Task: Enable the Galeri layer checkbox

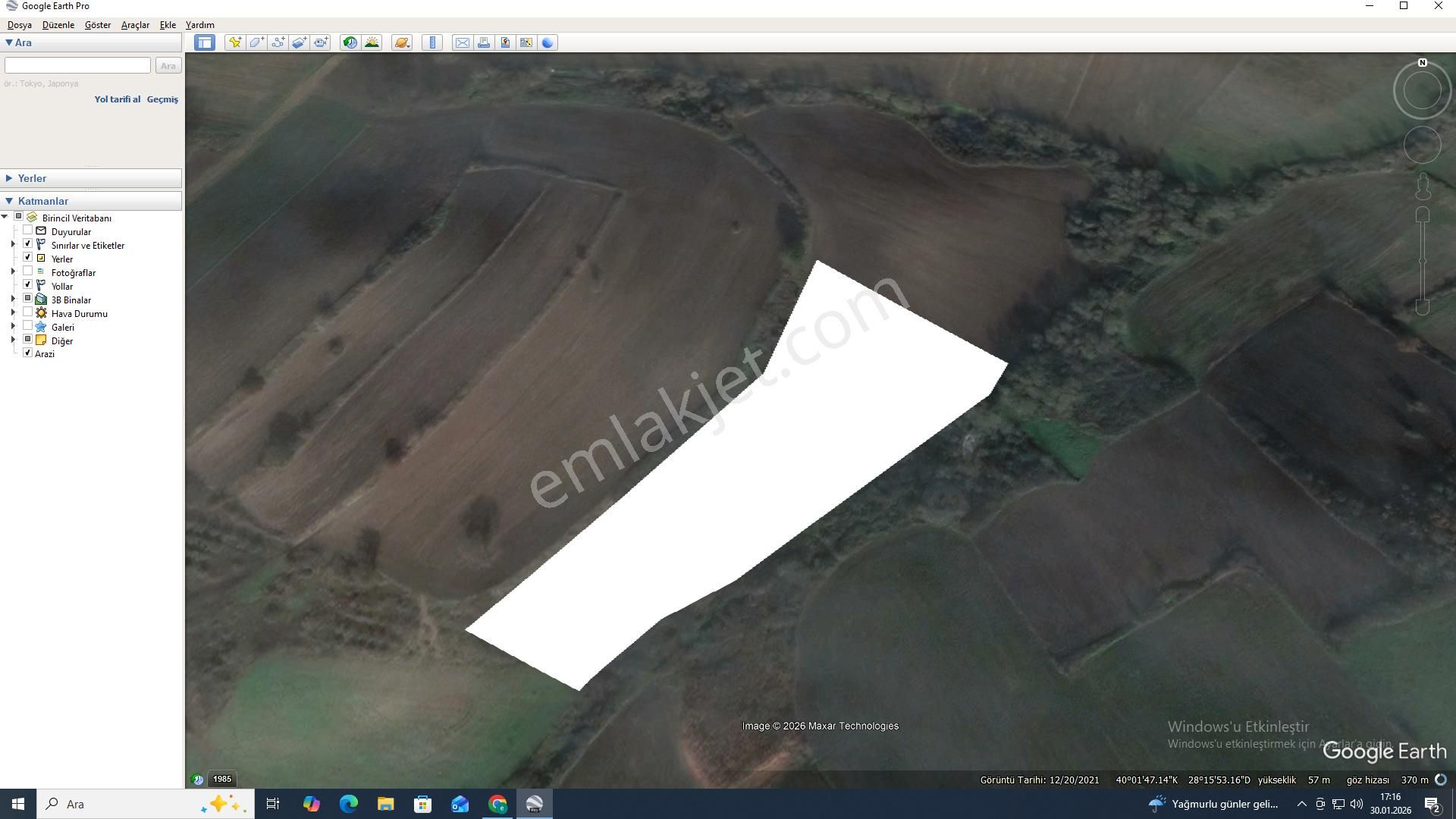Action: [28, 326]
